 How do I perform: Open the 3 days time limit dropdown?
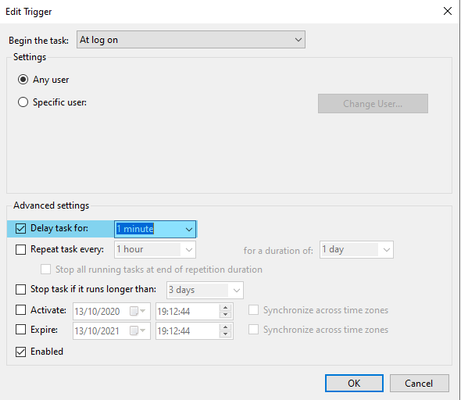[x=205, y=290]
